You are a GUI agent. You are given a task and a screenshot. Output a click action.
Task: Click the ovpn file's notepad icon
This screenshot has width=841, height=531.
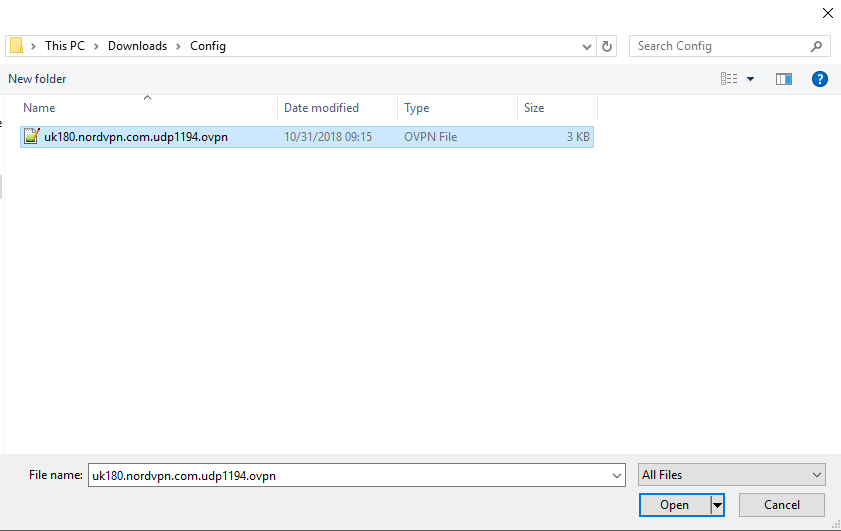tap(32, 136)
